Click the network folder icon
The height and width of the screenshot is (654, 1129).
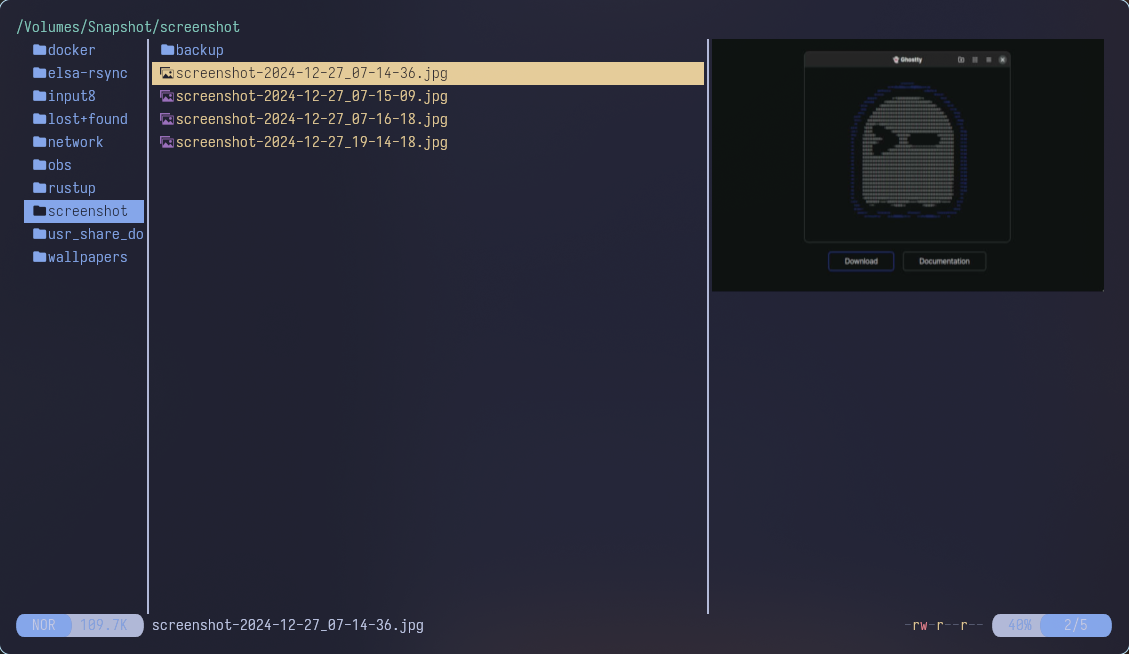[x=40, y=142]
